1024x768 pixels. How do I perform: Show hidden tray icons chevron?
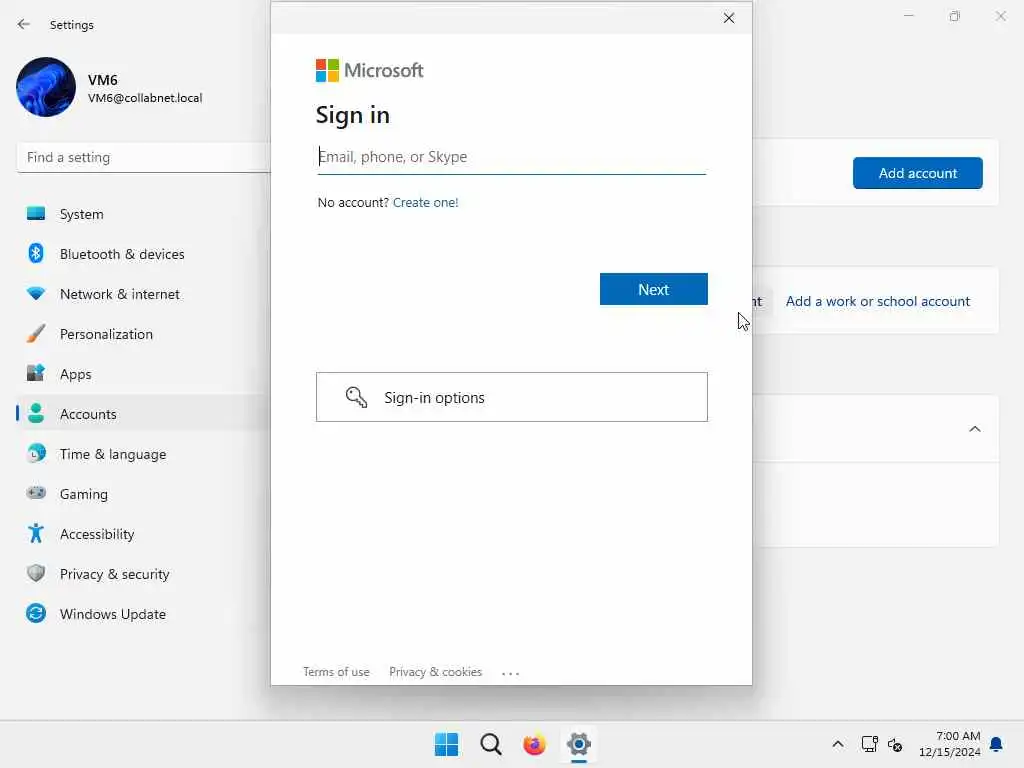(838, 744)
